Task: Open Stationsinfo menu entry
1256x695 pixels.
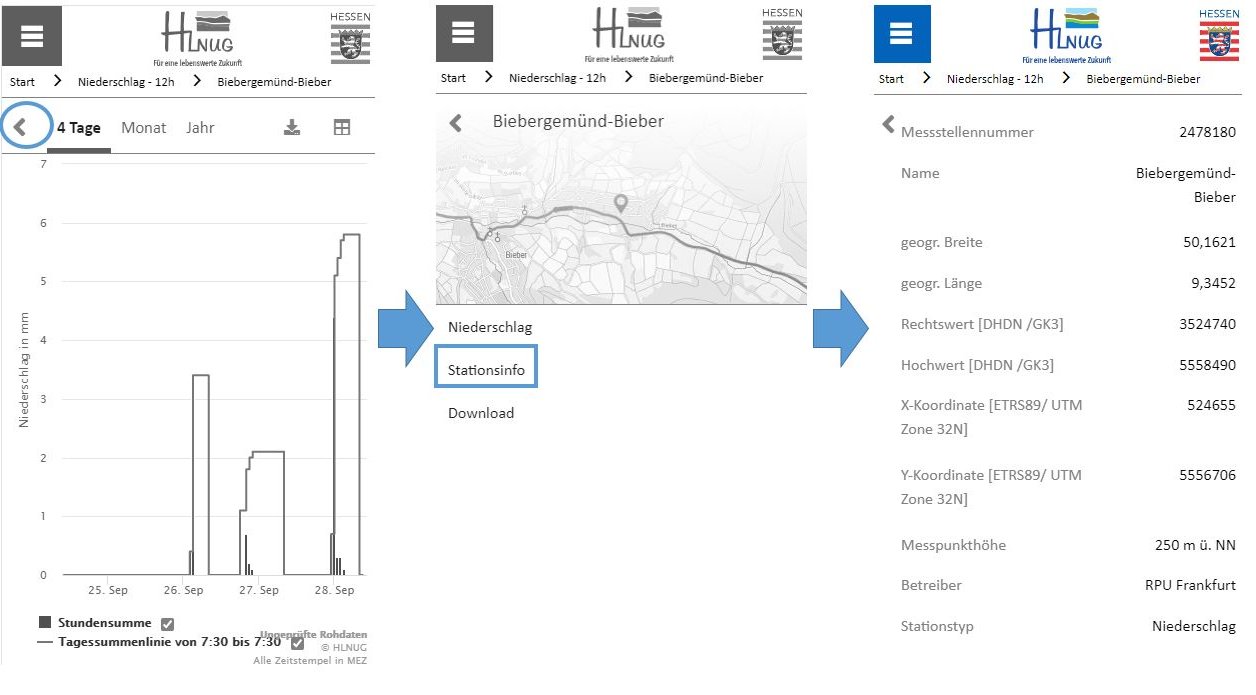Action: (x=486, y=371)
